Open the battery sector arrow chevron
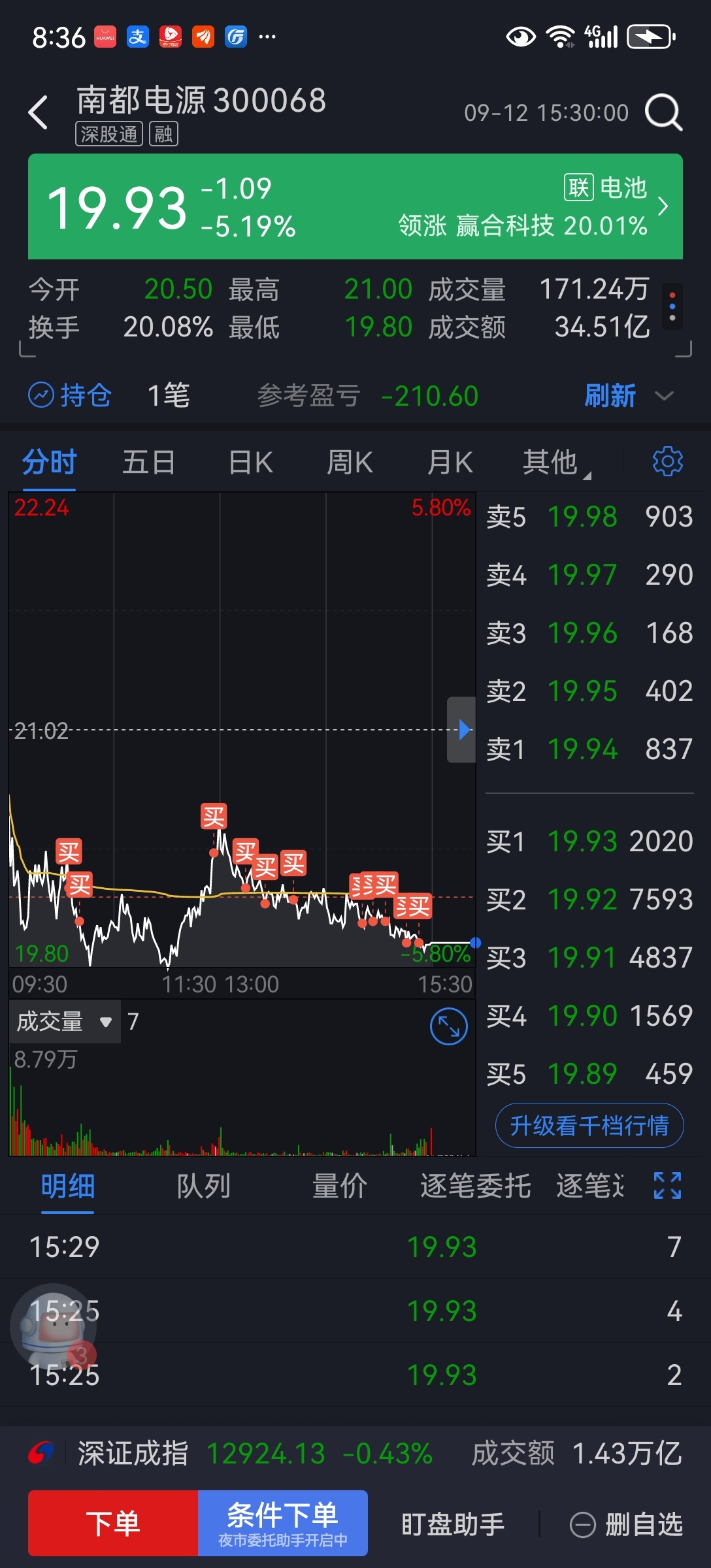This screenshot has height=1568, width=711. [x=663, y=206]
